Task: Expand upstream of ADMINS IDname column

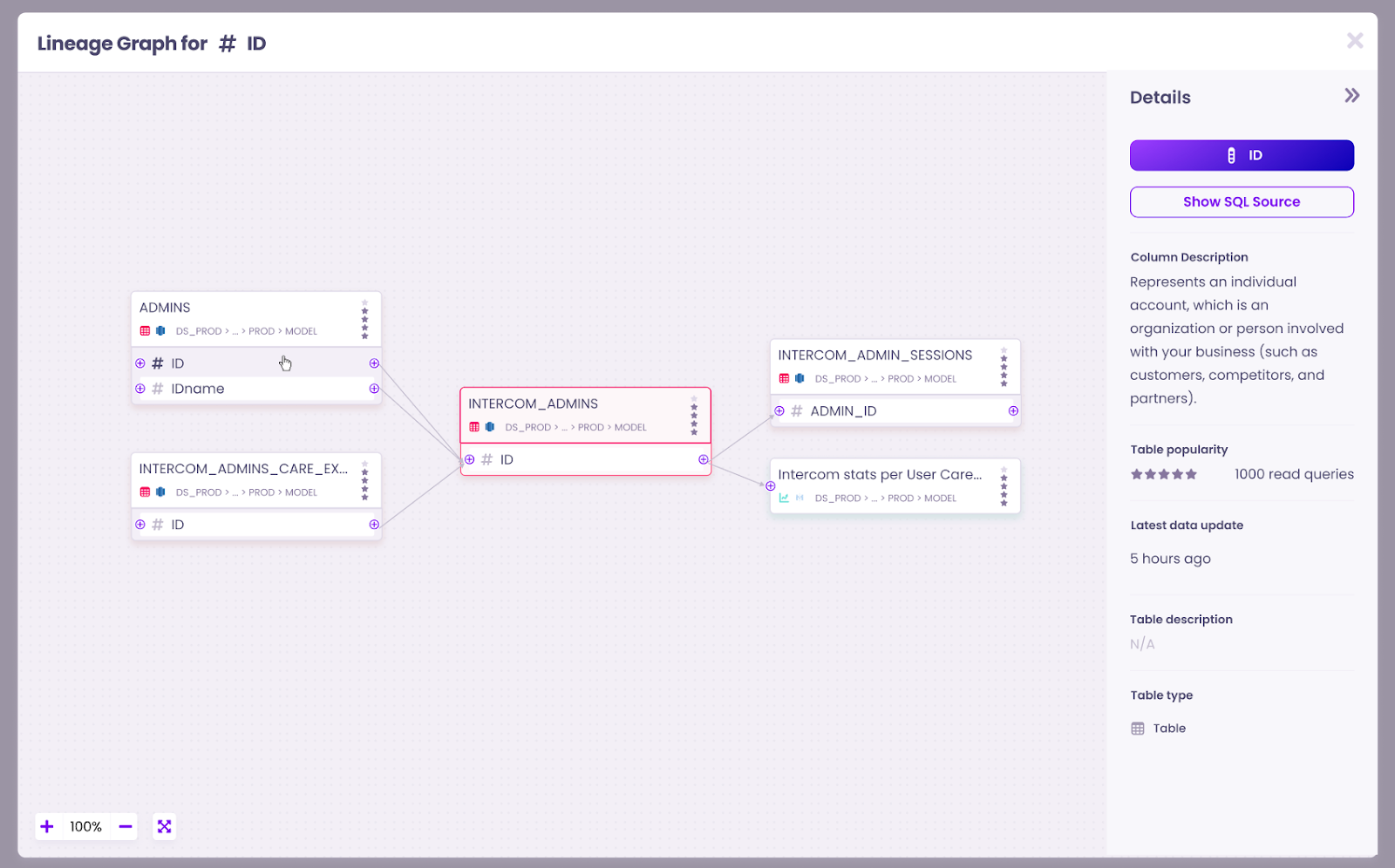Action: pos(140,389)
